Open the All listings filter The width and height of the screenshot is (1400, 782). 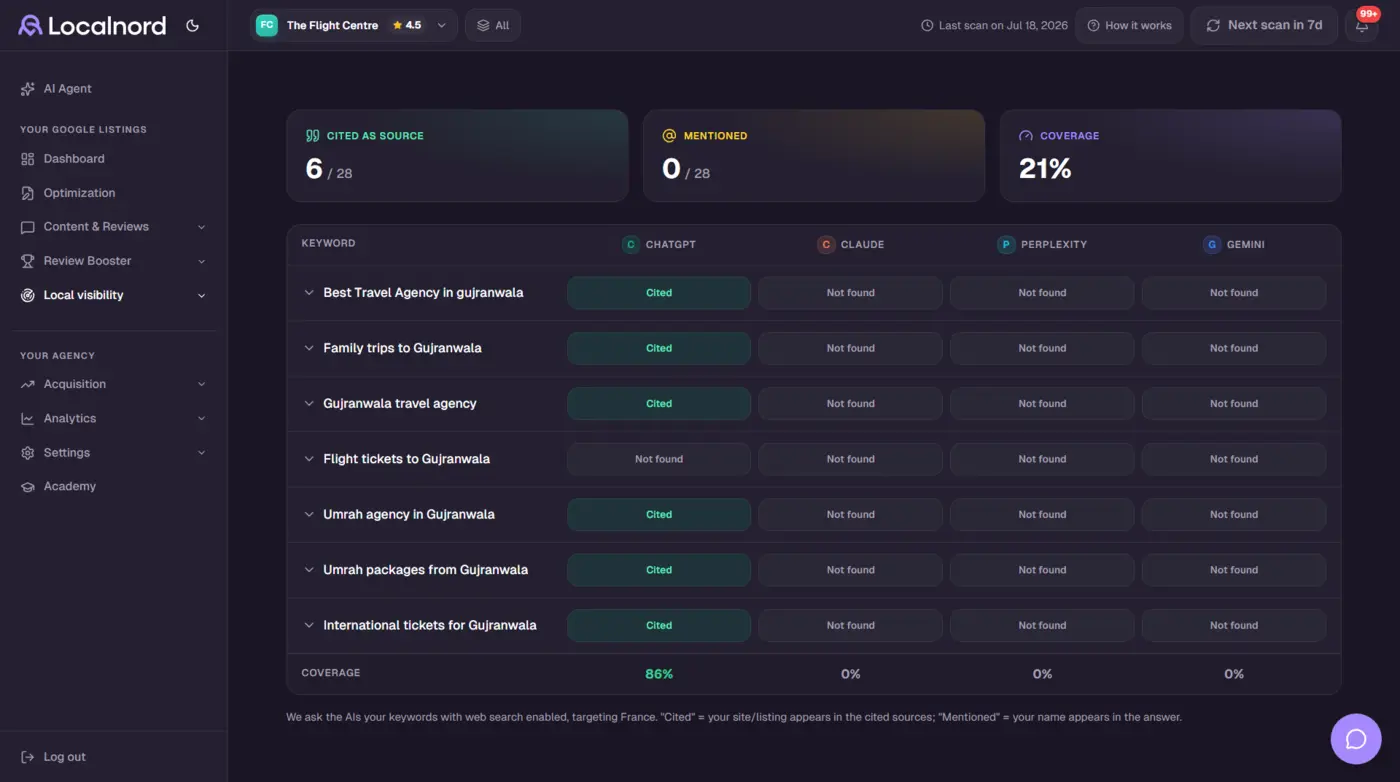pos(493,25)
